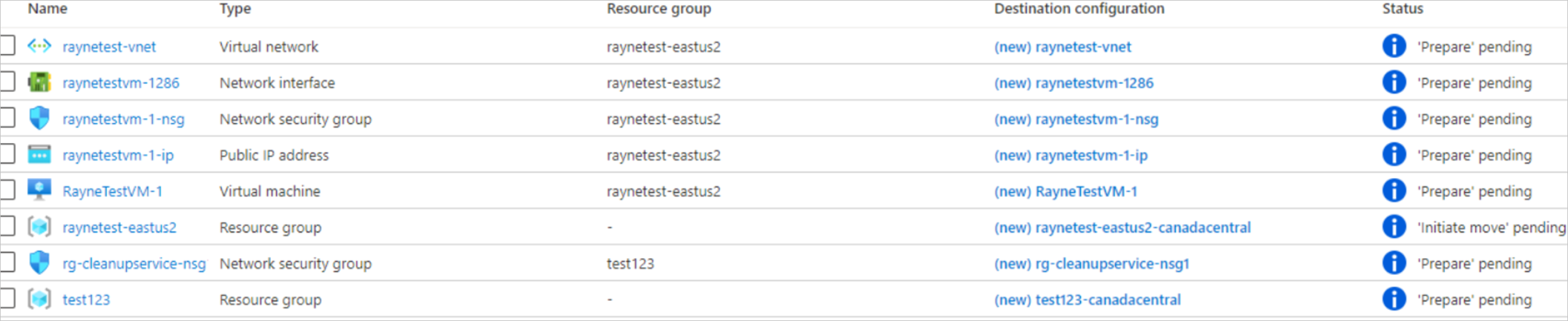
Task: Open destination config (new) rg-cleanupservice-nsg1
Action: point(1091,264)
